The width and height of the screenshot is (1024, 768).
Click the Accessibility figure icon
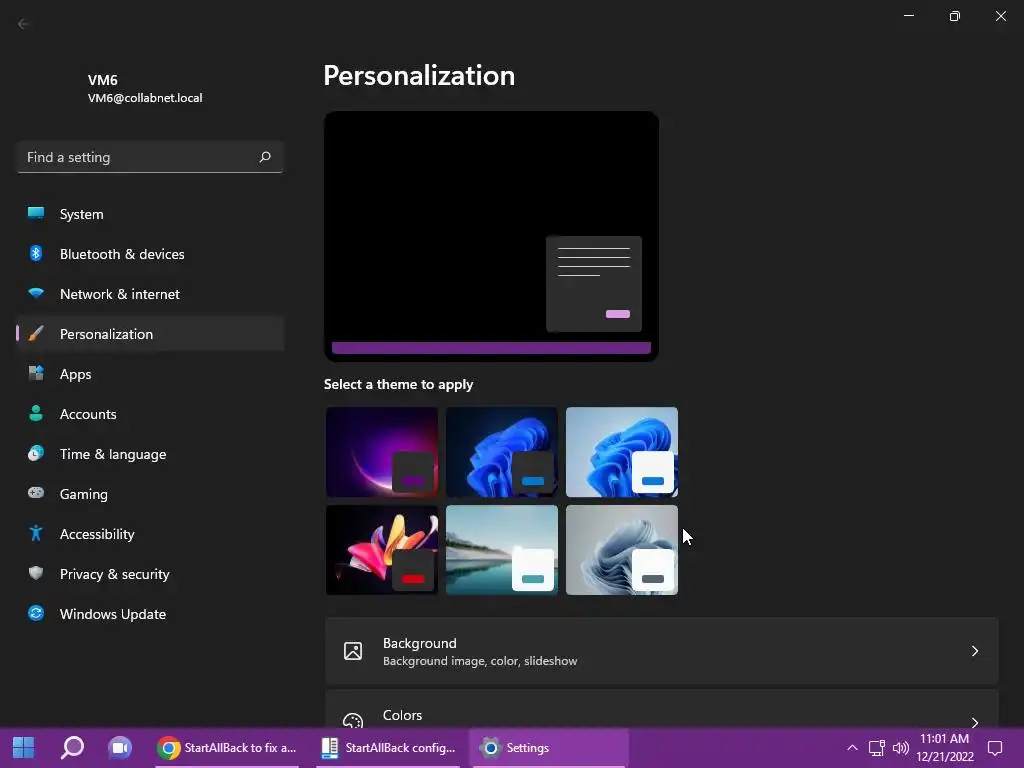pyautogui.click(x=36, y=534)
